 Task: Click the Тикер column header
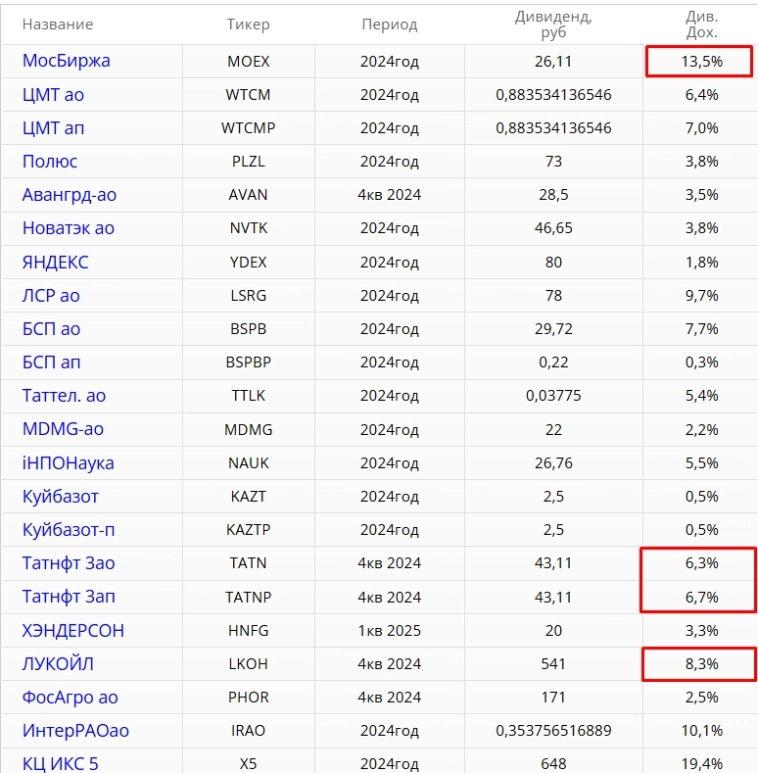click(x=248, y=24)
